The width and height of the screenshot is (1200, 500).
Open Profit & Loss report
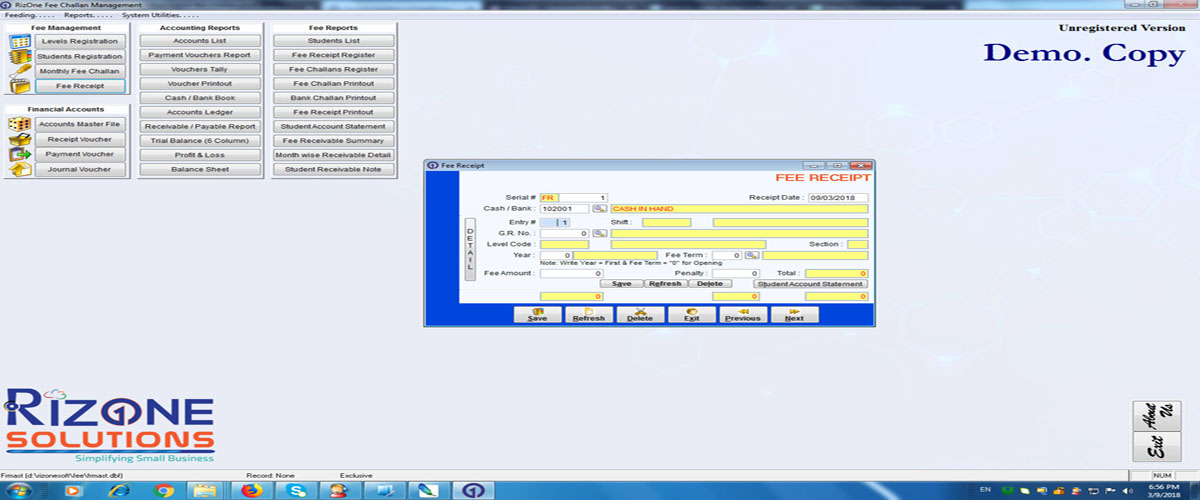[199, 155]
